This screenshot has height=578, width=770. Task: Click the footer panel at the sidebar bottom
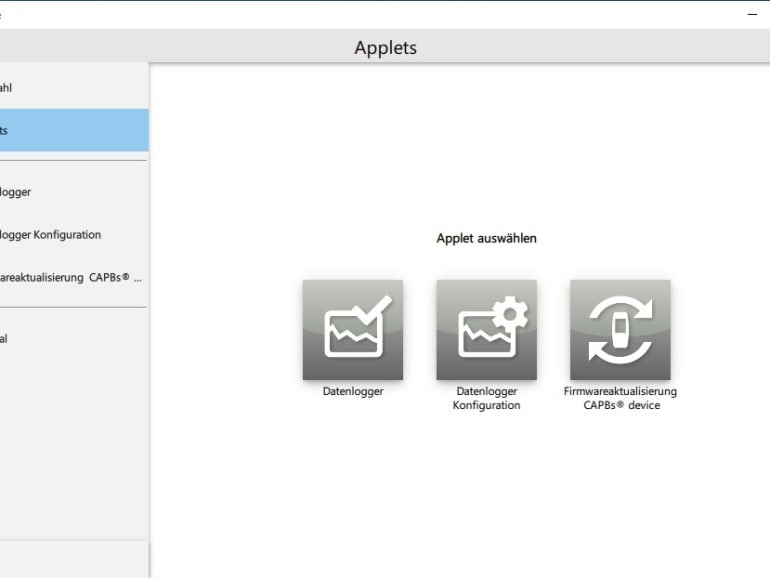tap(74, 559)
